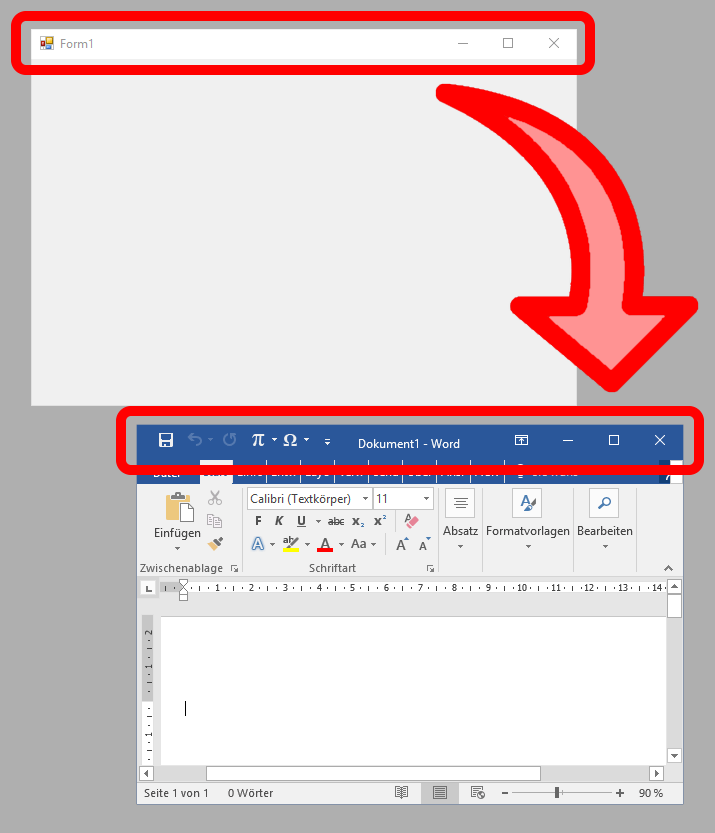
Task: Click the horizontal scrollbar thumb in Word
Action: click(373, 774)
